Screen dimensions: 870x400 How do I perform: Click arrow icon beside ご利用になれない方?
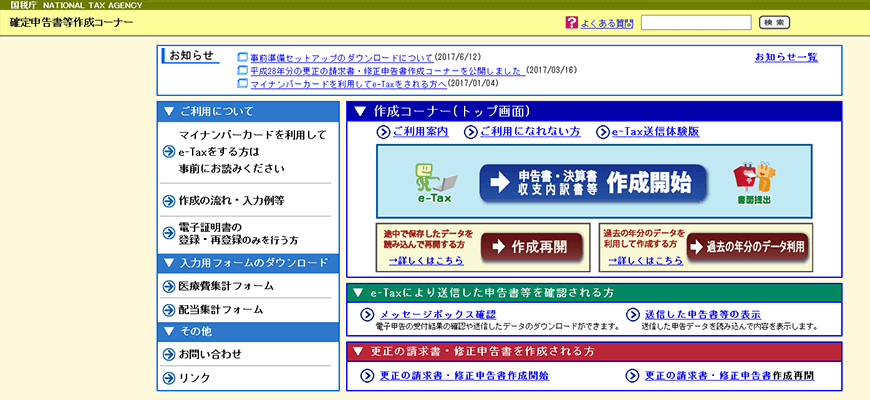click(471, 132)
